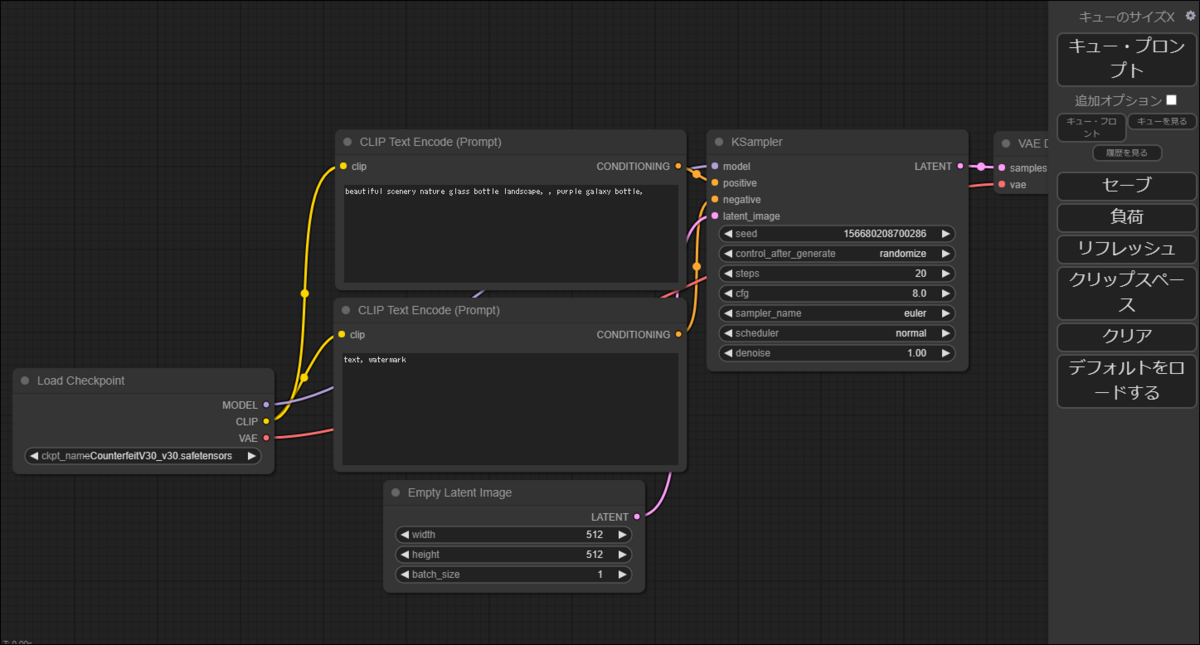1200x645 pixels.
Task: Click the steps value 20
Action: (920, 273)
